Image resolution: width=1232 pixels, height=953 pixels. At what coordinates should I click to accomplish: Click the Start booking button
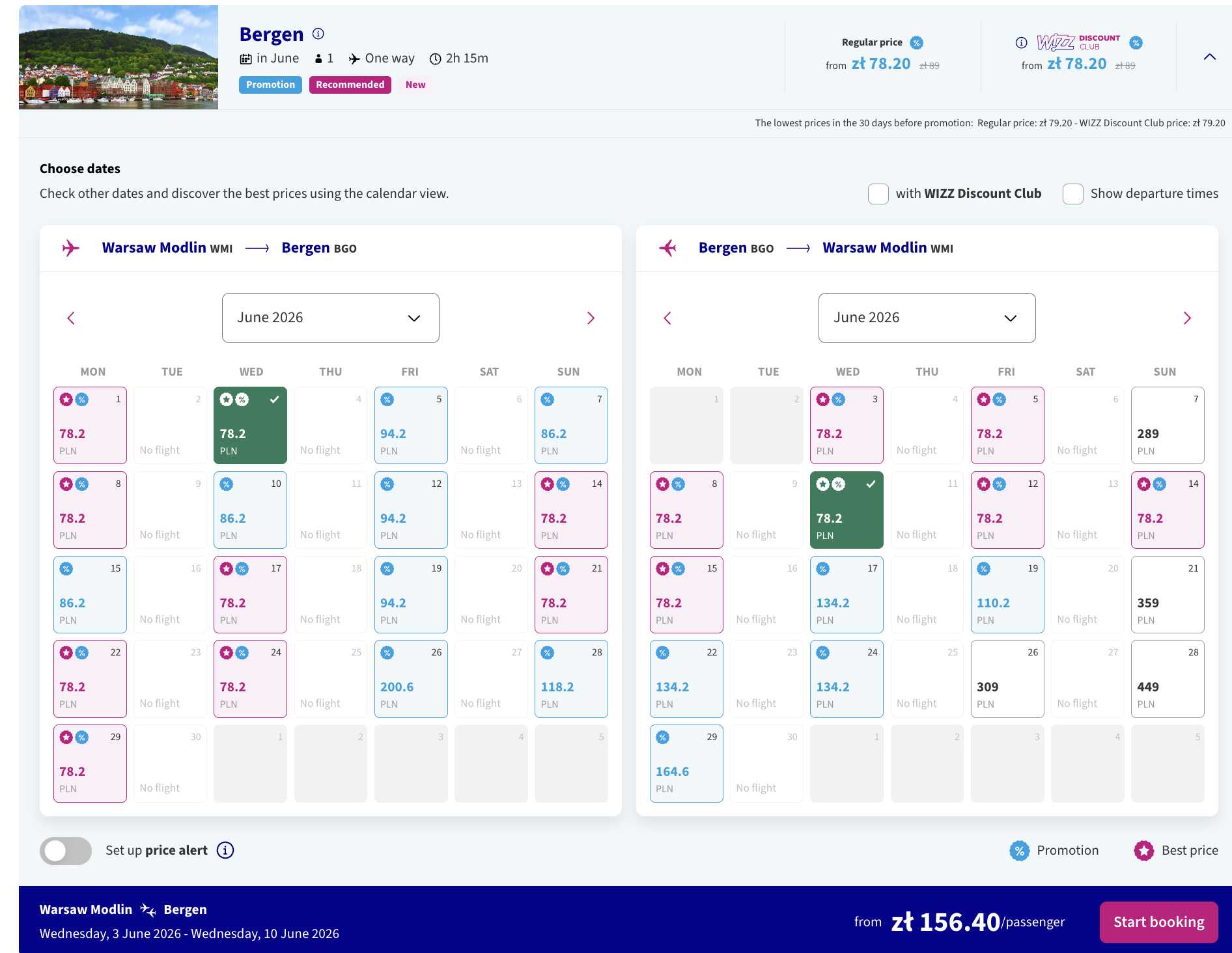click(x=1158, y=922)
